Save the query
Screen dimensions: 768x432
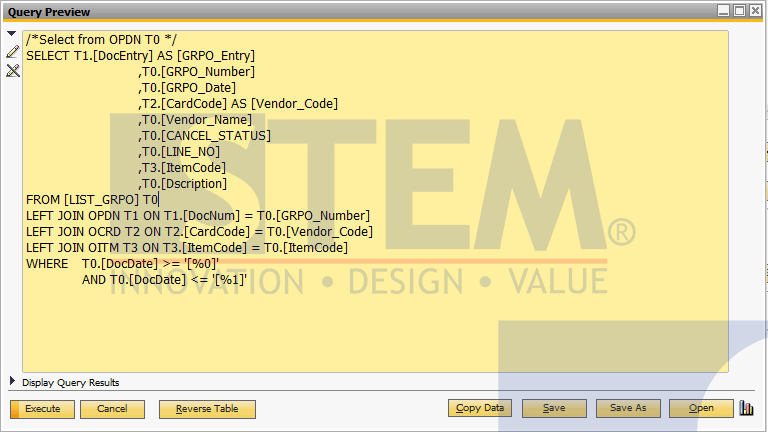pyautogui.click(x=554, y=408)
